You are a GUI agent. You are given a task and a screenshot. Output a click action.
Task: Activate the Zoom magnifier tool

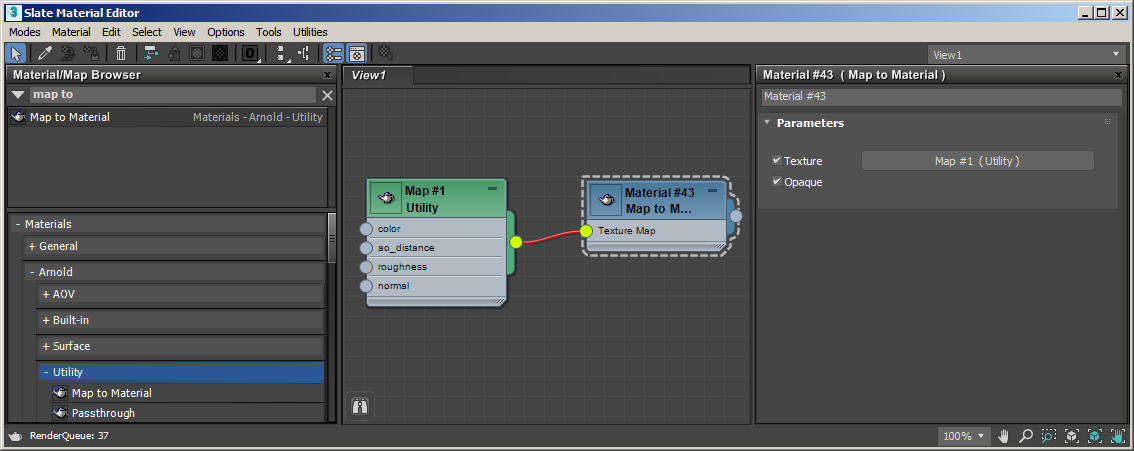(1026, 436)
